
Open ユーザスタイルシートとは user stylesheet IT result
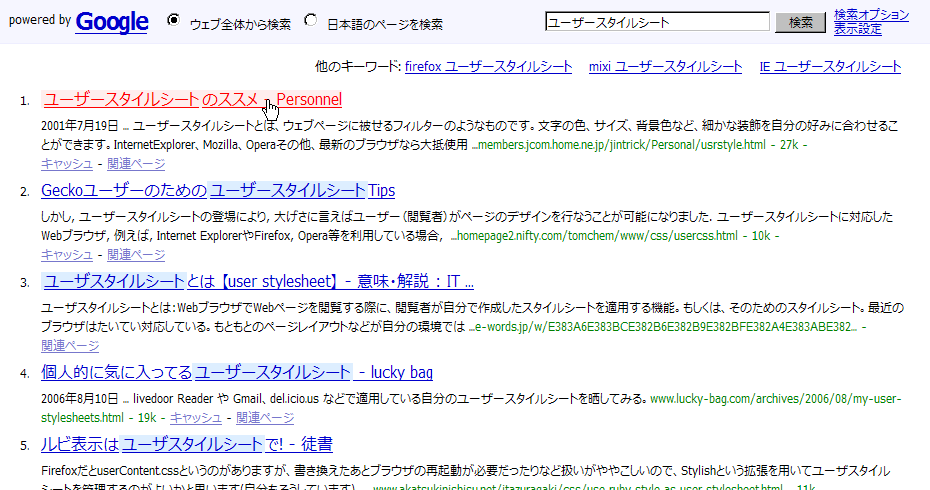pos(257,281)
